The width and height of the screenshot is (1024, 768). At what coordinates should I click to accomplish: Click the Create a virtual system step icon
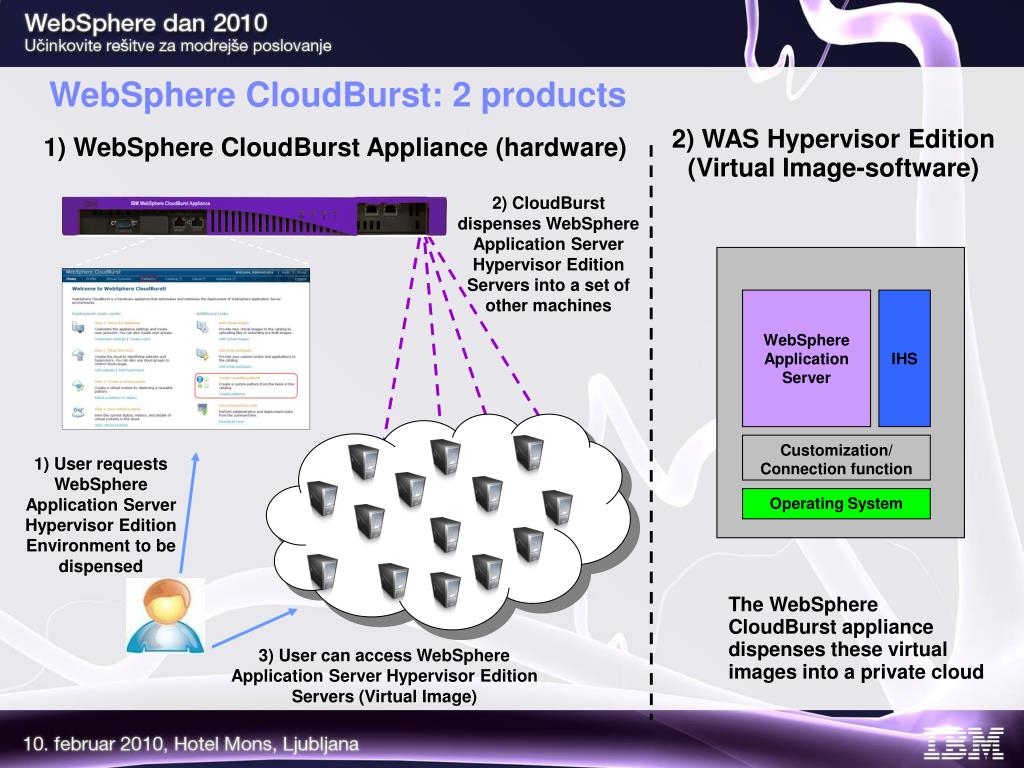[x=78, y=385]
